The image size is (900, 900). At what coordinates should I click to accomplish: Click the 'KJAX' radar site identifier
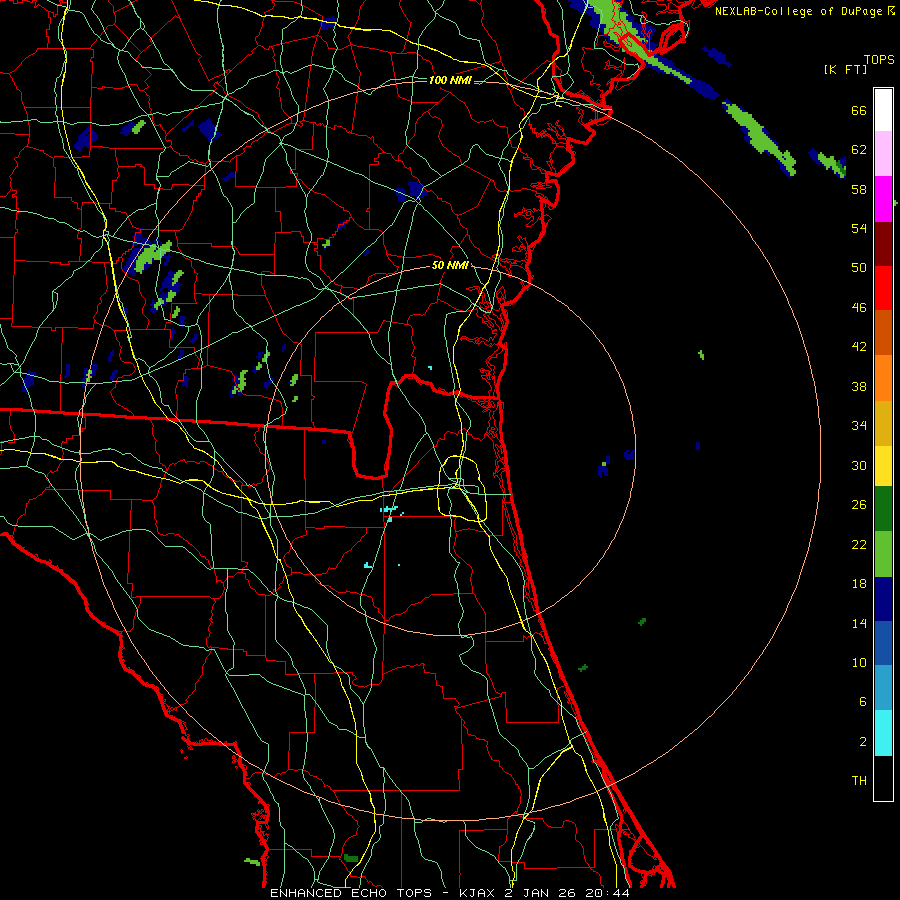tap(480, 893)
